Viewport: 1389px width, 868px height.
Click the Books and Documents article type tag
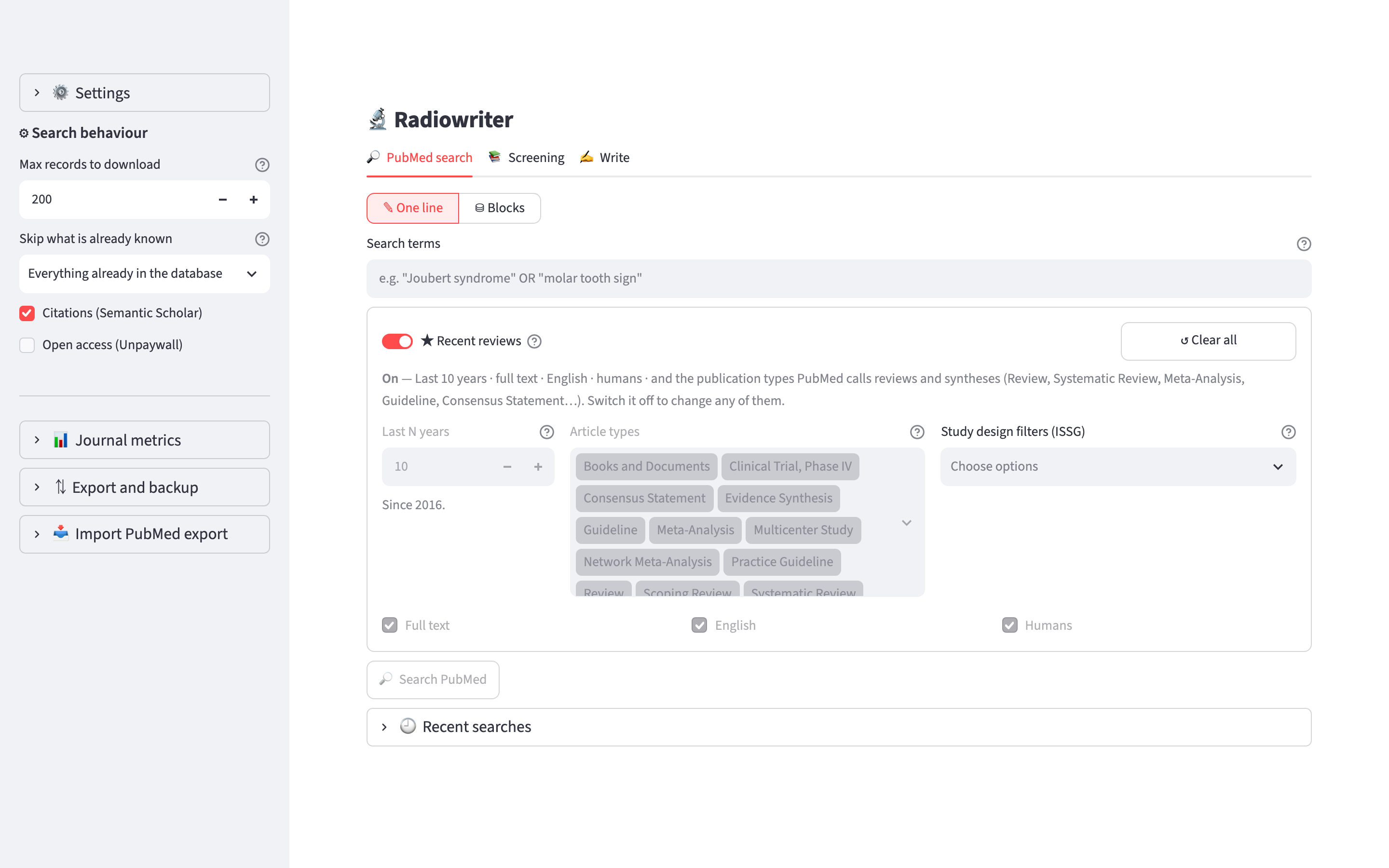click(646, 466)
